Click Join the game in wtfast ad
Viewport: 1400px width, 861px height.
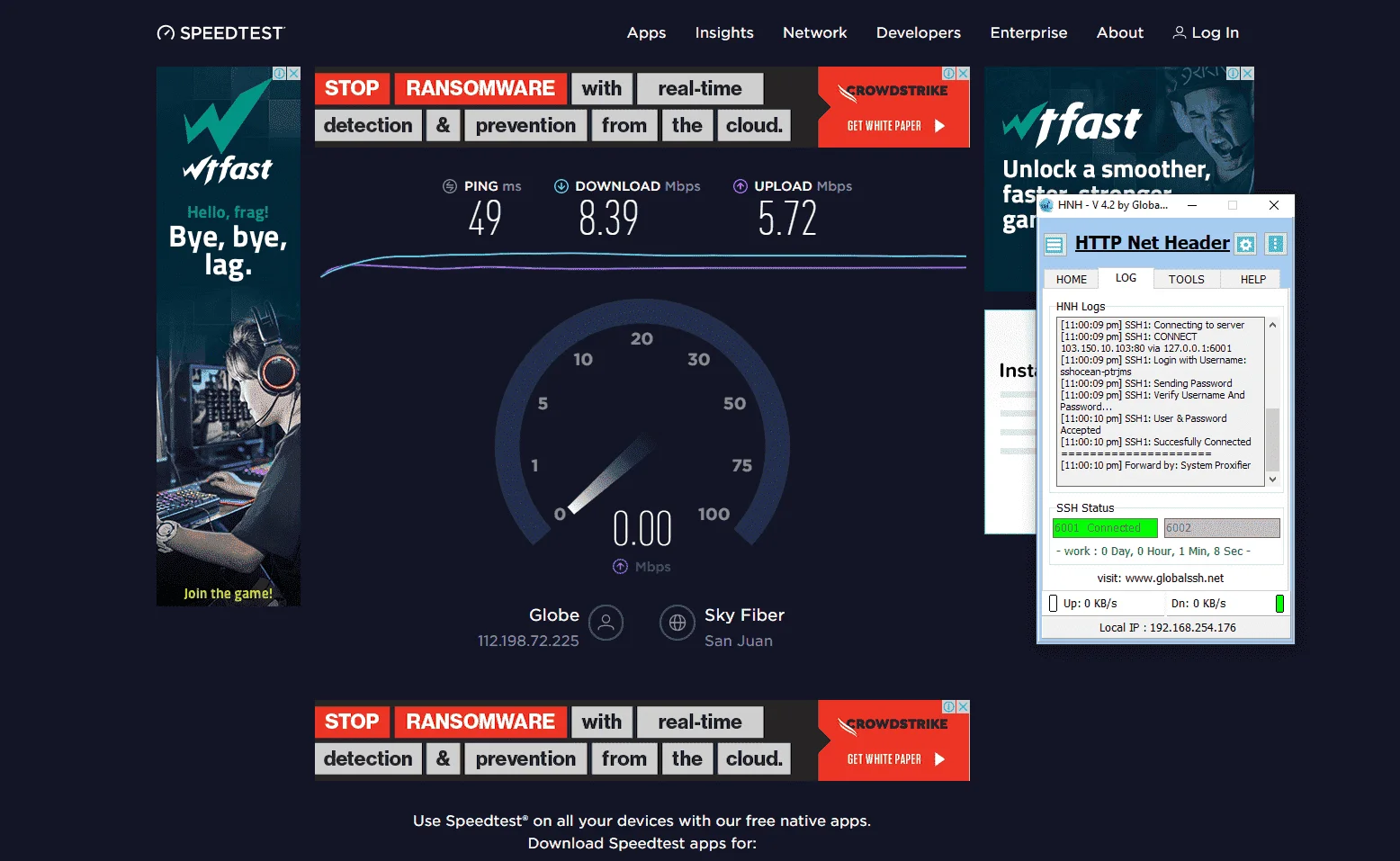point(228,594)
